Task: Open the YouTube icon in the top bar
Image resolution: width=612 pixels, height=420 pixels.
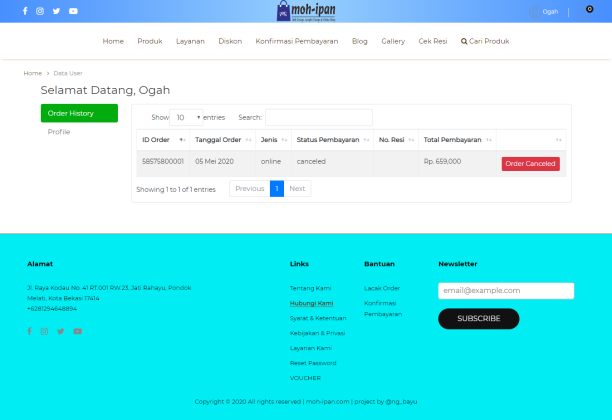Action: [x=73, y=11]
